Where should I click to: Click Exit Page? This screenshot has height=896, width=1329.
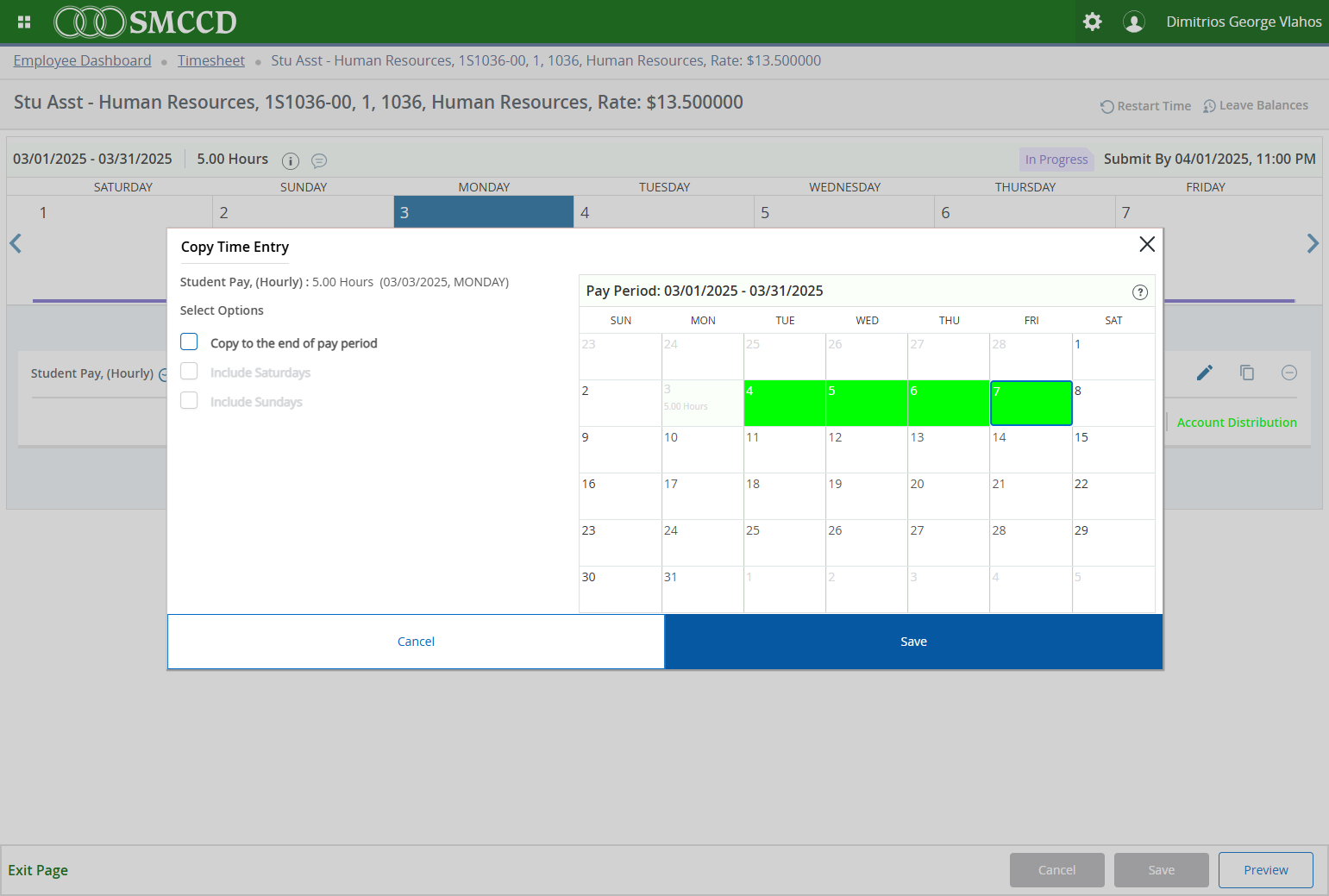coord(38,870)
